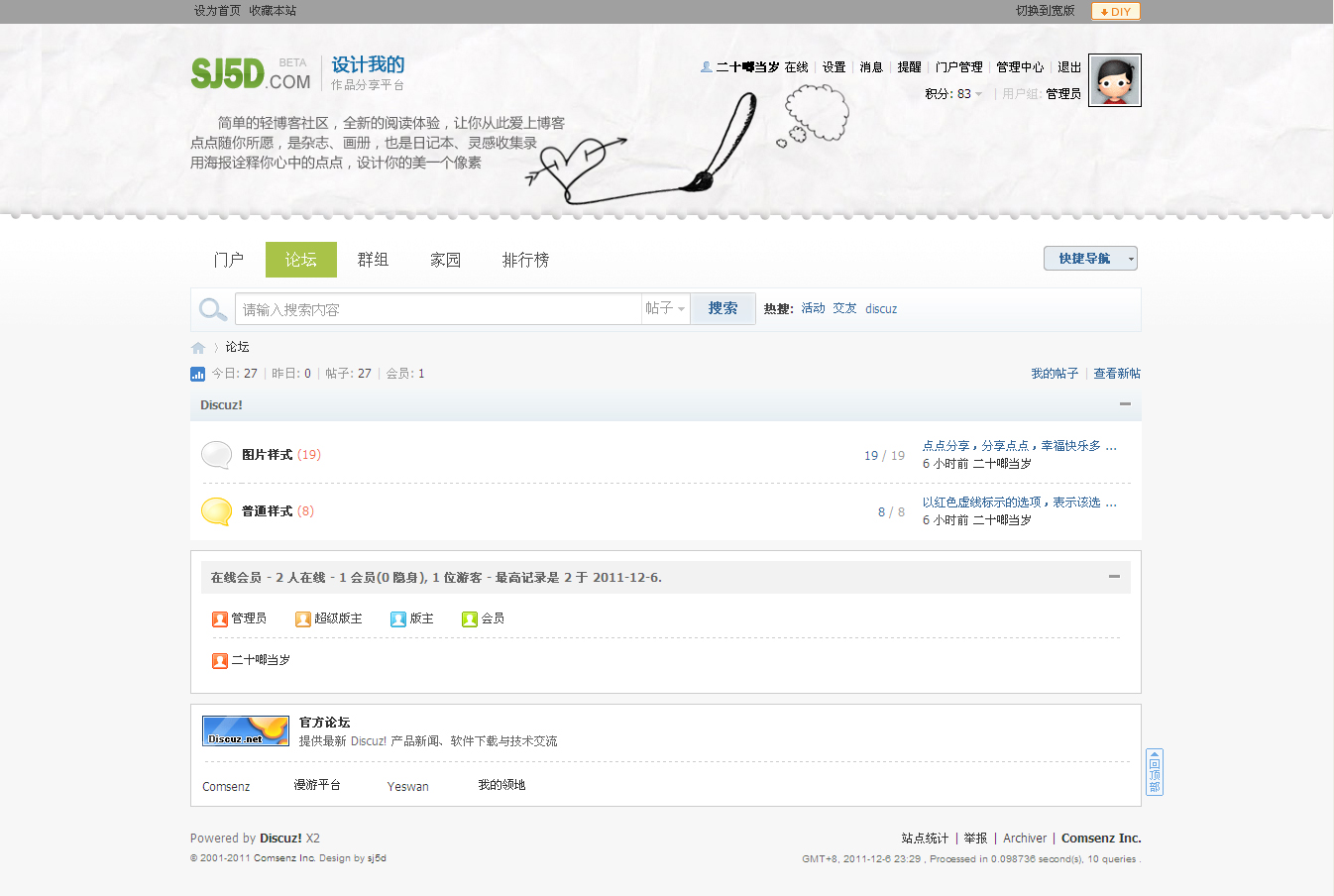Open the user avatar picture
The image size is (1334, 896).
pos(1115,80)
